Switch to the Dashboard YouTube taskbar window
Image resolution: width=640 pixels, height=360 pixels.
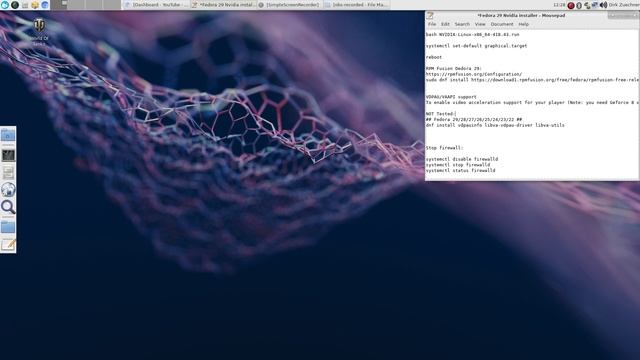(x=156, y=5)
